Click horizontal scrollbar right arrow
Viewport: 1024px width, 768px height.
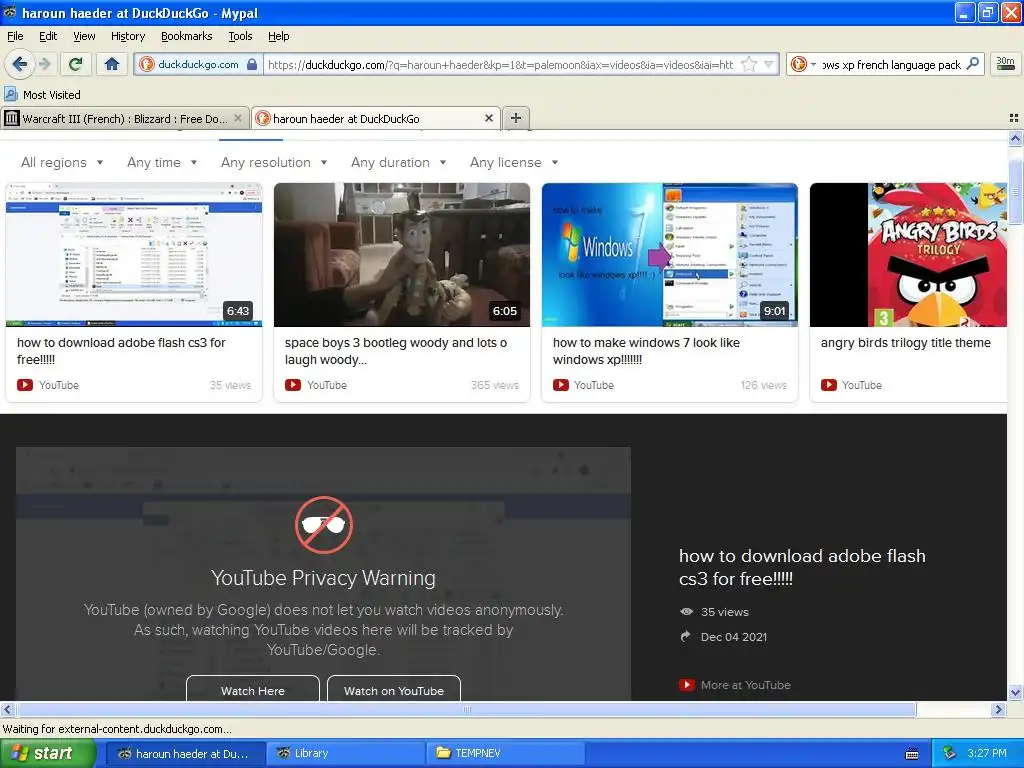(x=998, y=709)
